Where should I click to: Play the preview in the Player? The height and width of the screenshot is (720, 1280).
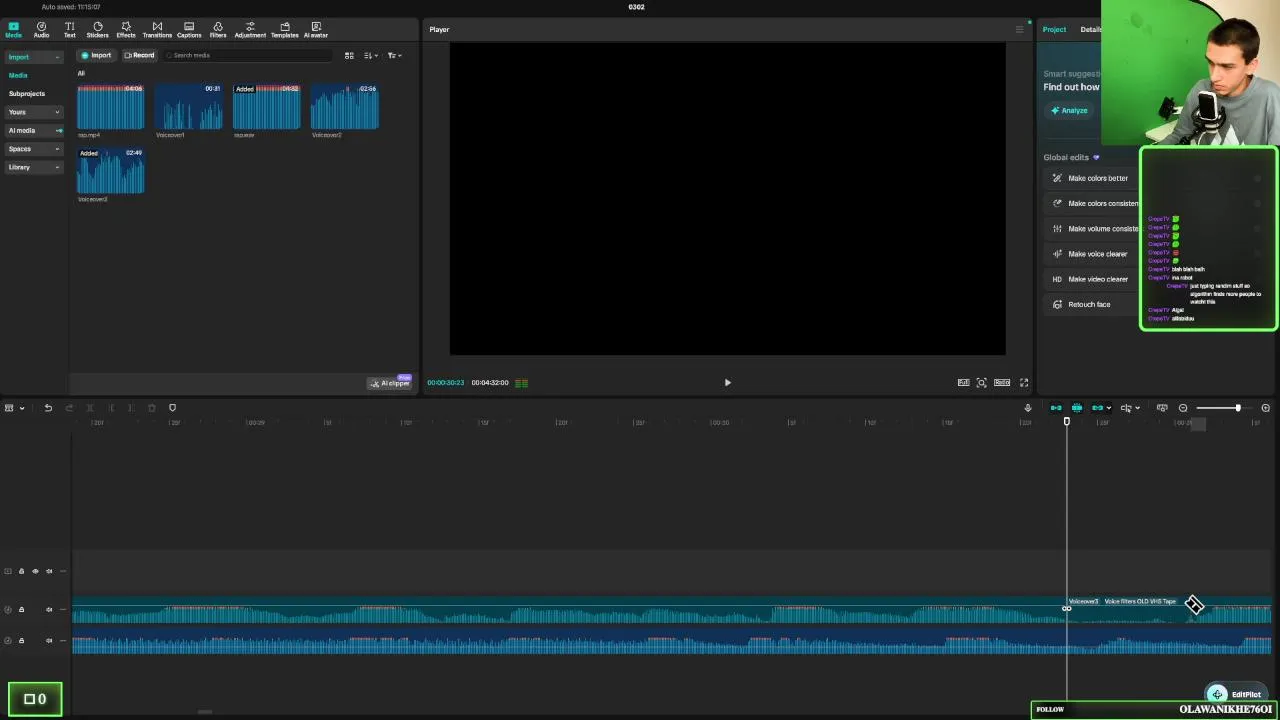click(727, 382)
